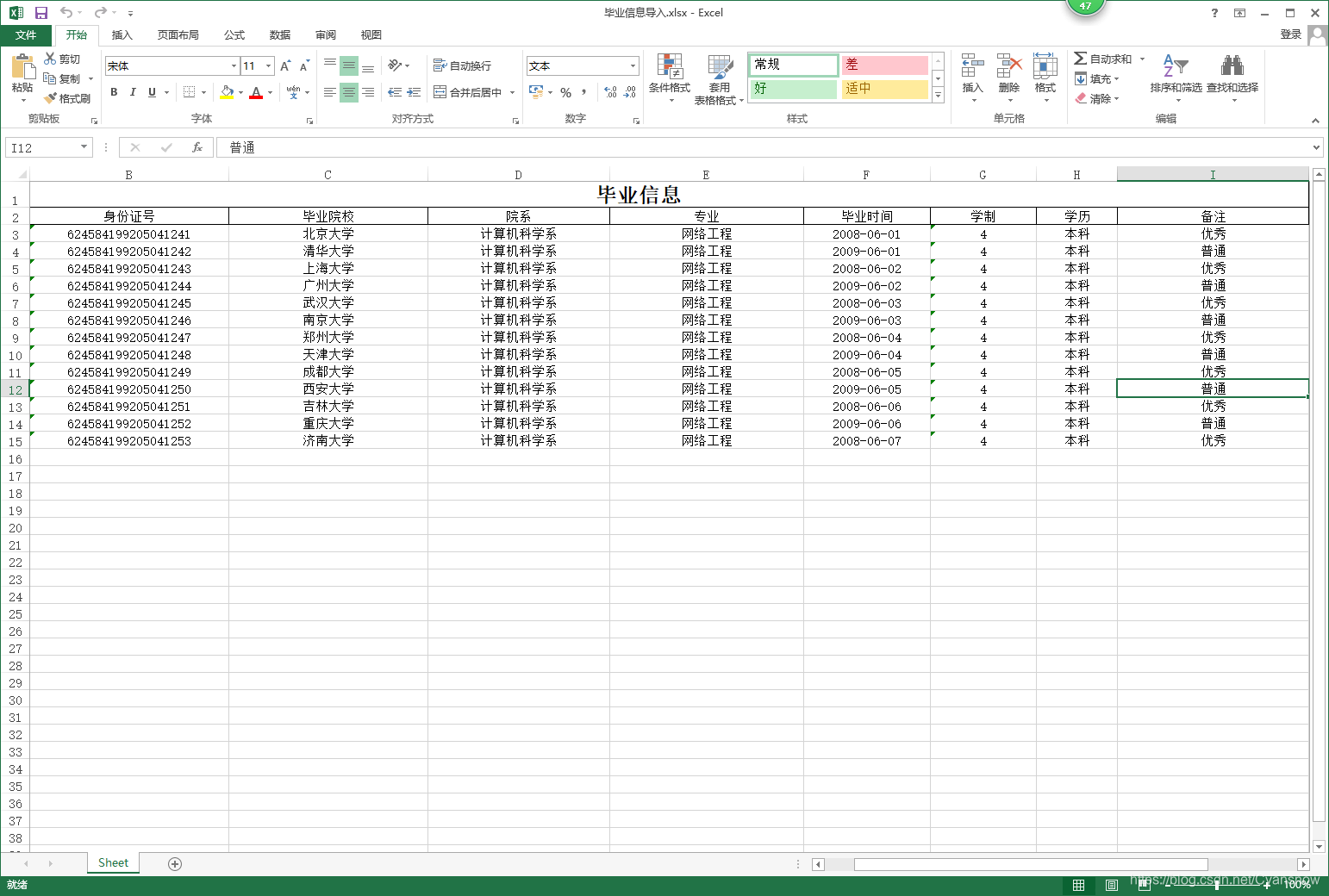Change text orientation angle
Screen dimensions: 1329x896
395,65
